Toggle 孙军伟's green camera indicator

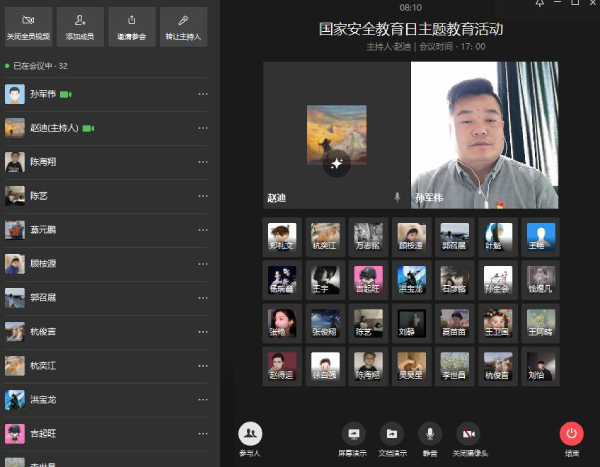click(66, 95)
